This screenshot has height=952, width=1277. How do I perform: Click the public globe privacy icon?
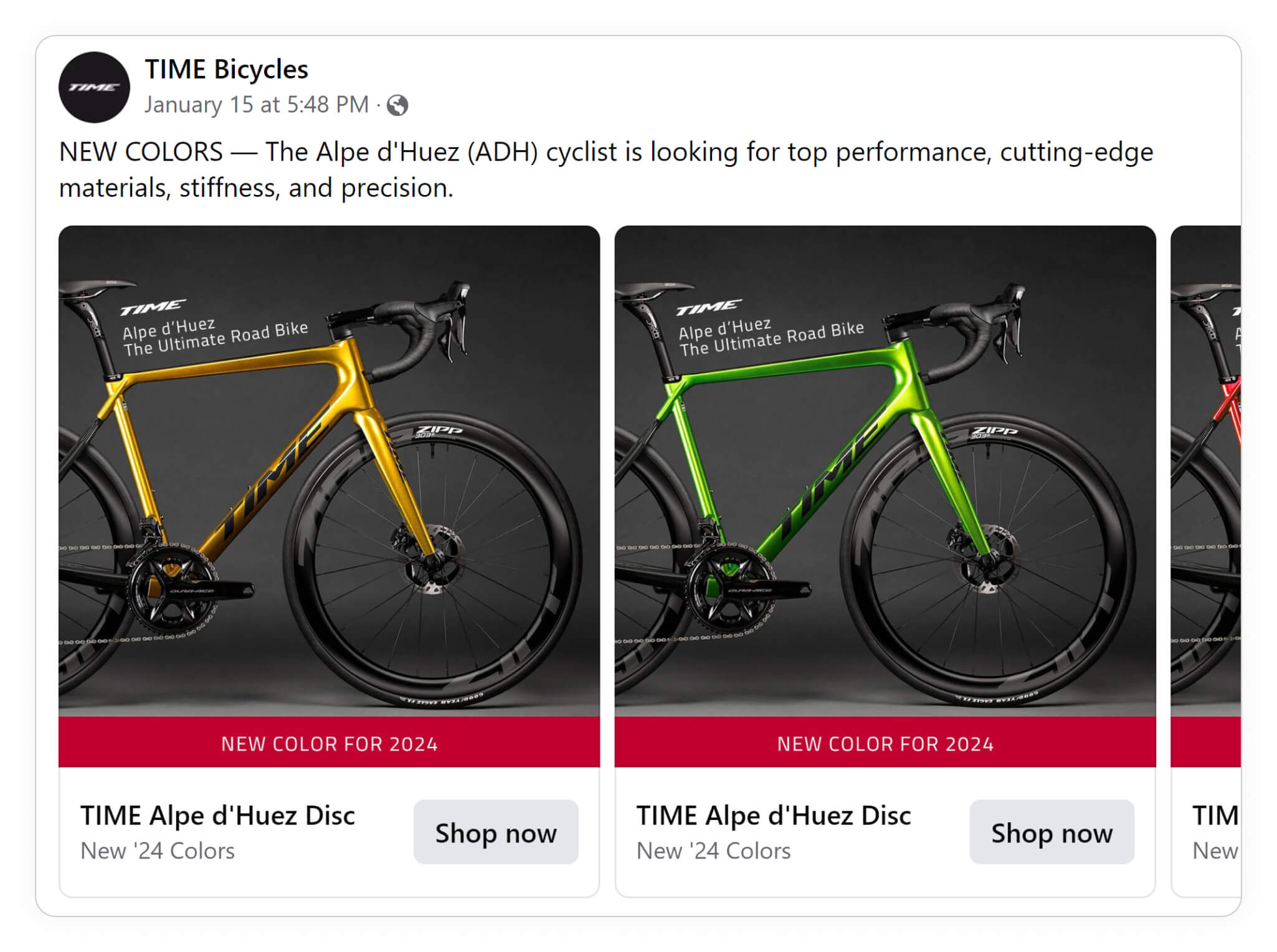pos(397,105)
